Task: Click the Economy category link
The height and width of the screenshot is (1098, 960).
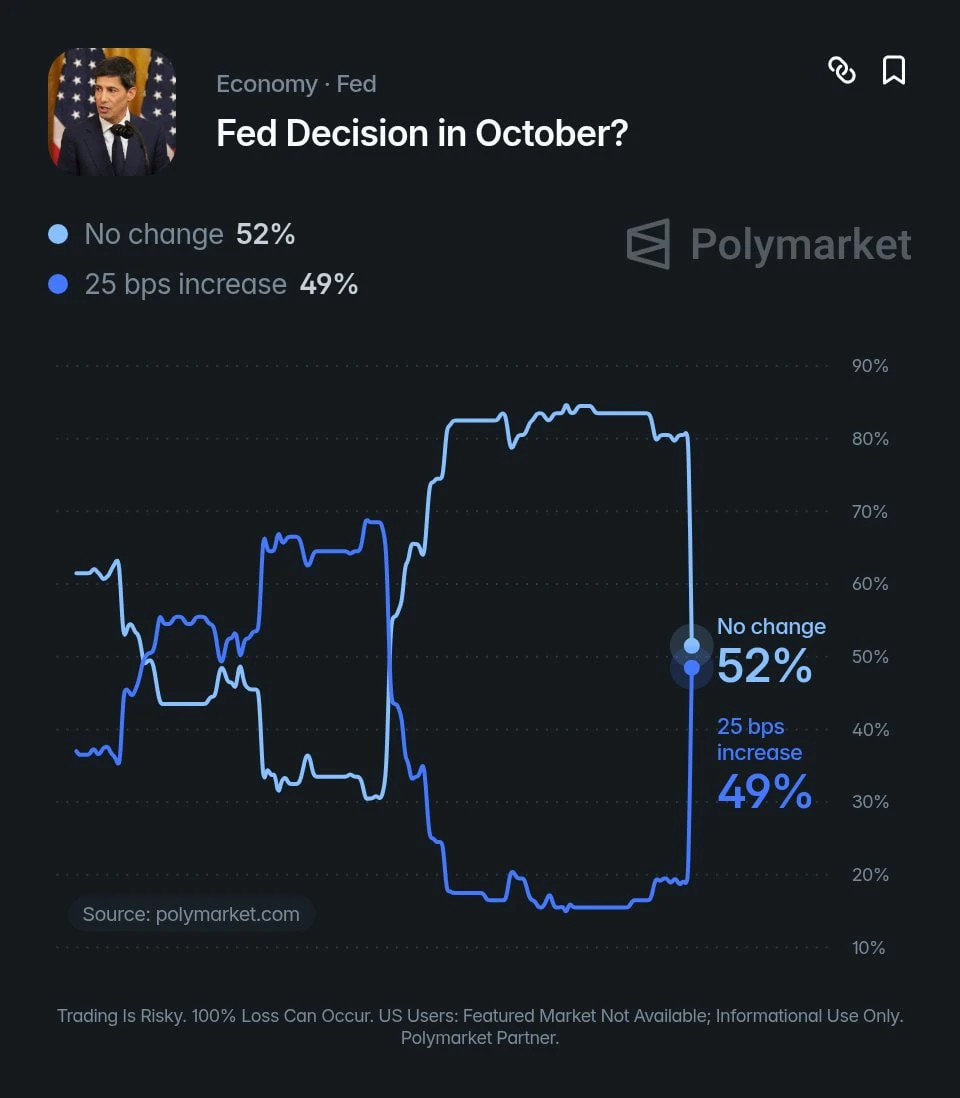Action: coord(267,84)
